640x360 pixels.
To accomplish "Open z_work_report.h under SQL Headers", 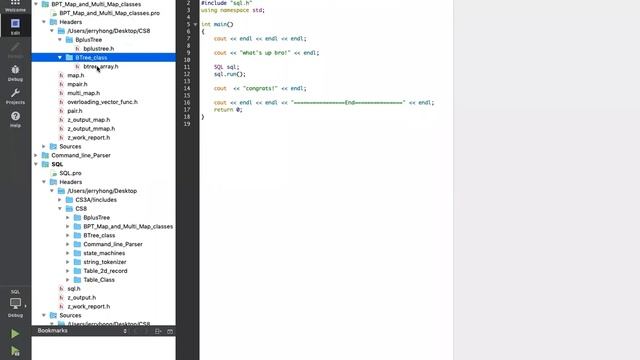I will (x=89, y=307).
